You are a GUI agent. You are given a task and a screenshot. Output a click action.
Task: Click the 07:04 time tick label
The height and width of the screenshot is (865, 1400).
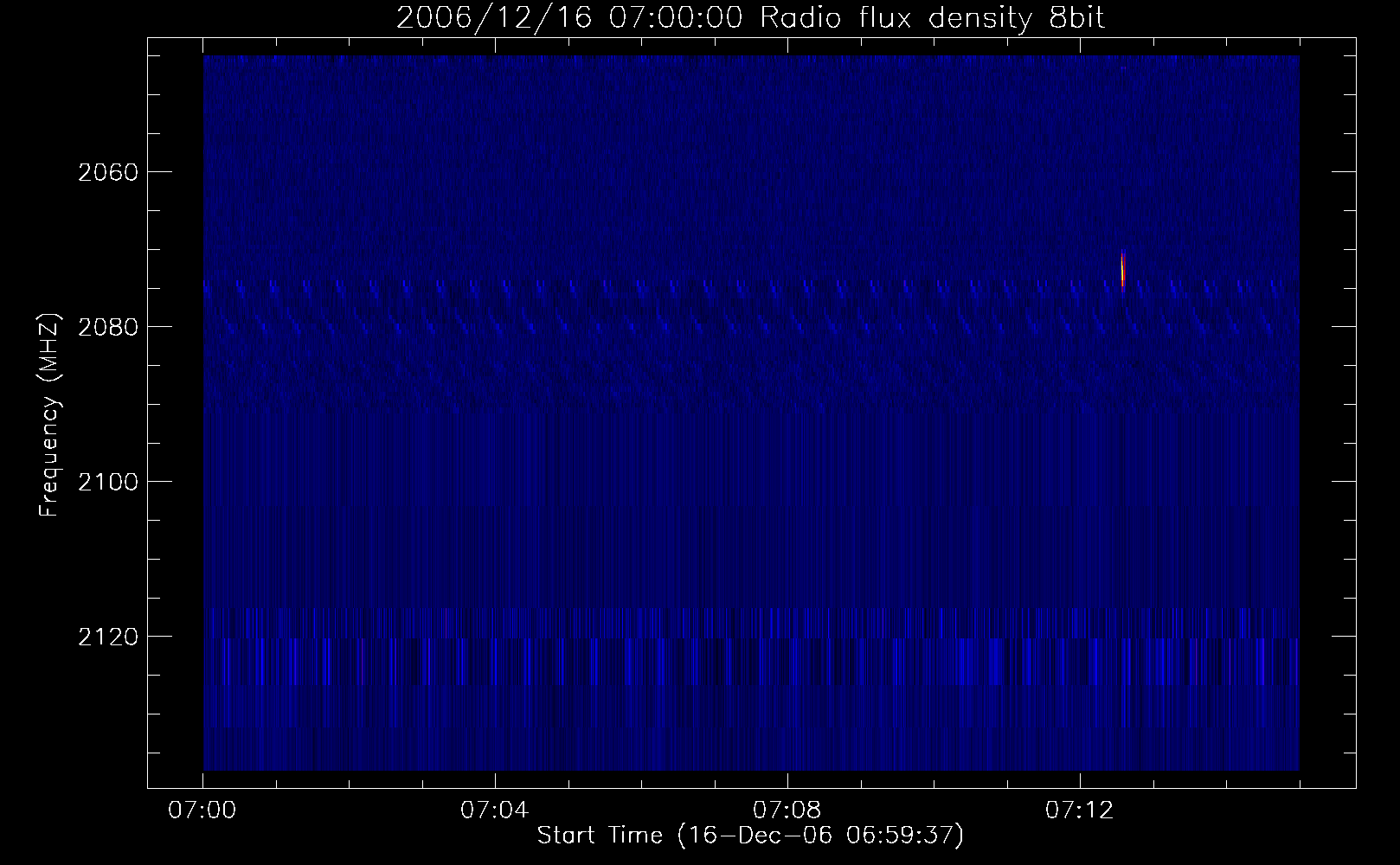pos(495,811)
